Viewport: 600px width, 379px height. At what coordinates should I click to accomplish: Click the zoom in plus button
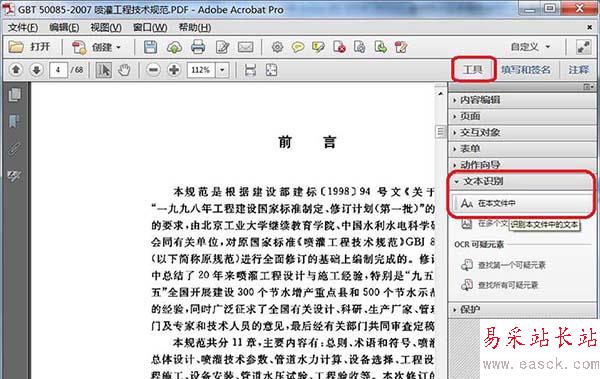[x=174, y=70]
